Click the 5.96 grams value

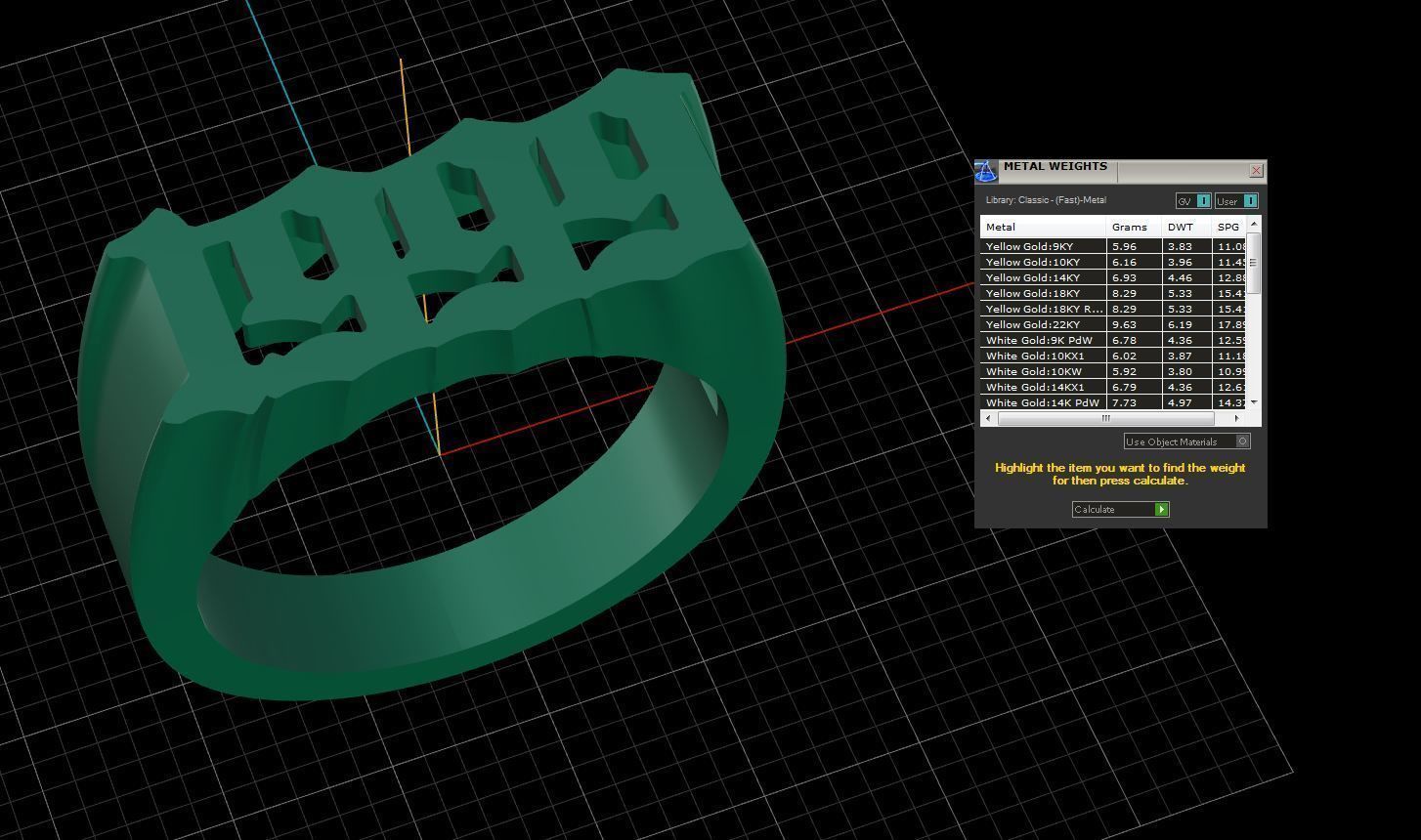[x=1124, y=246]
